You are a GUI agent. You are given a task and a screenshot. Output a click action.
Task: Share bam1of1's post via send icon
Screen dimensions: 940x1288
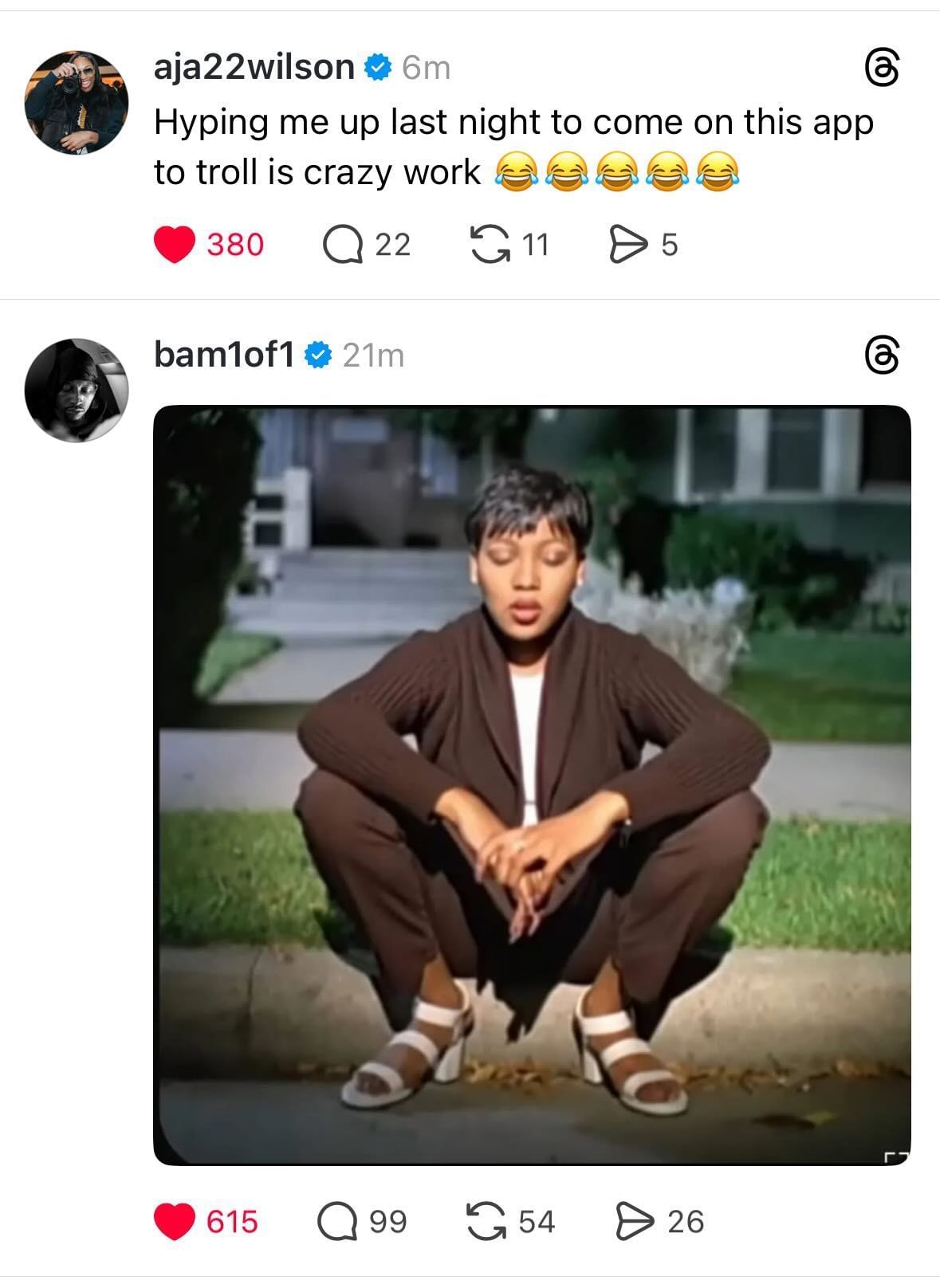coord(635,1222)
